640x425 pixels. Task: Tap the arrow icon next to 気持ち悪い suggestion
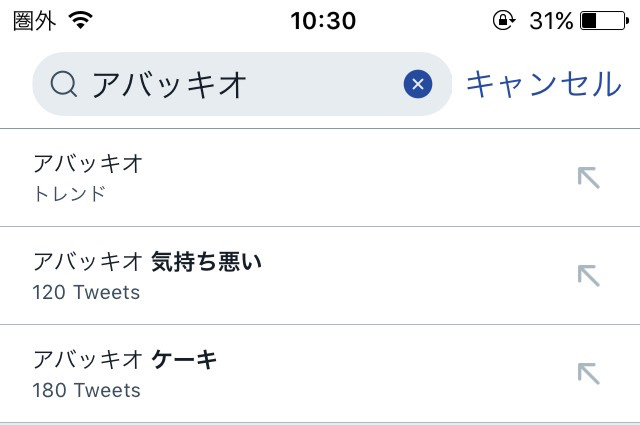tap(589, 276)
